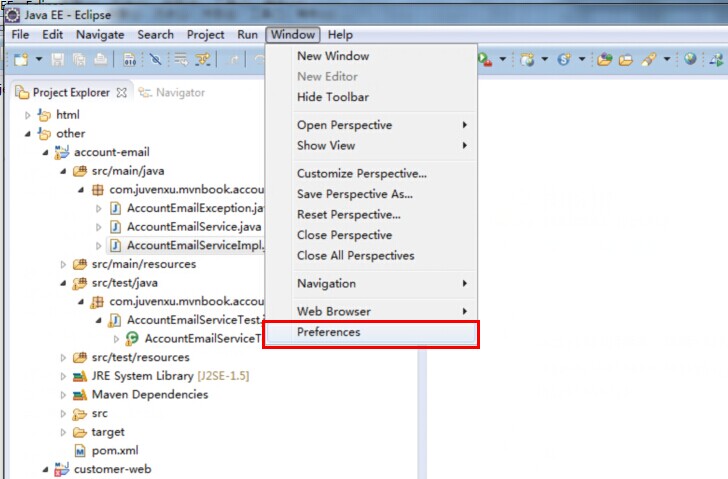Collapse the src/test/java source folder
Image resolution: width=728 pixels, height=479 pixels.
[63, 283]
